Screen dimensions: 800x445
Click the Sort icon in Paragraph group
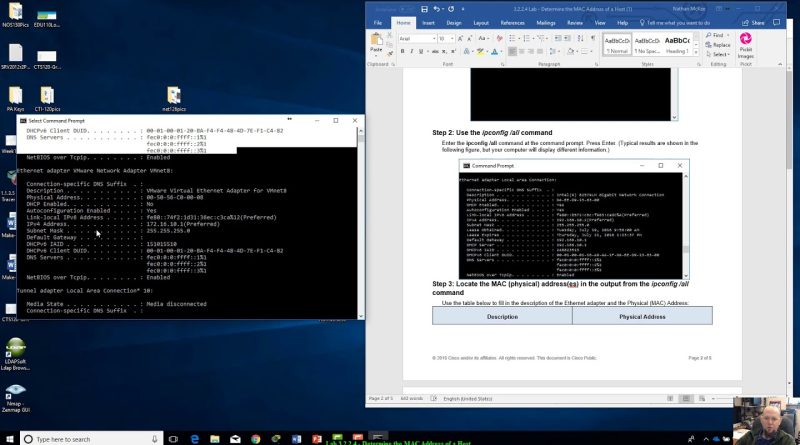581,39
